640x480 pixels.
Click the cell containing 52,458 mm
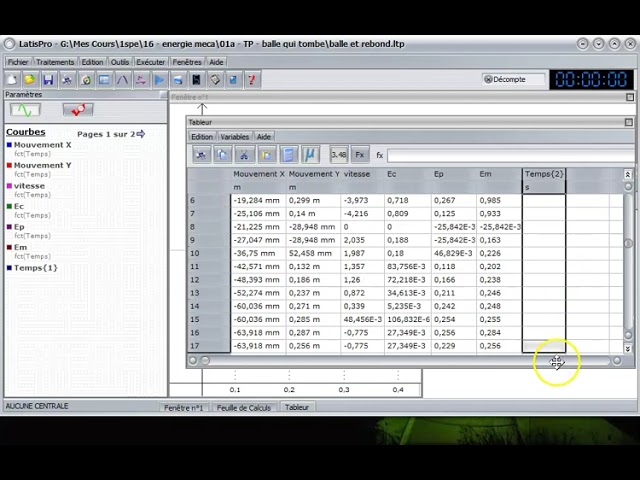coord(313,253)
